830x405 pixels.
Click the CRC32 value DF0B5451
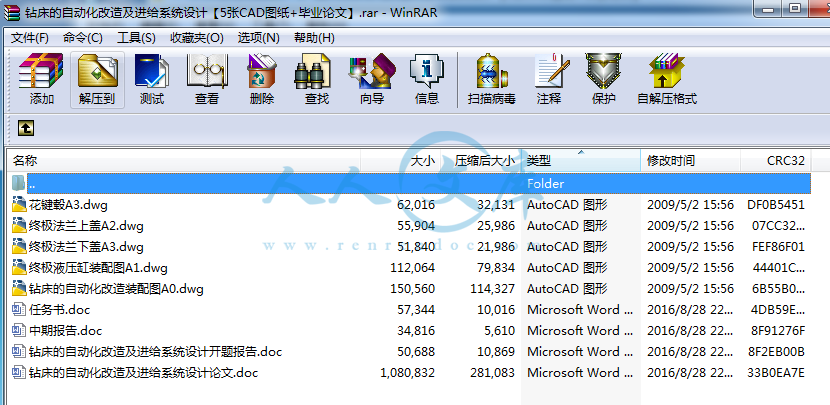(776, 204)
